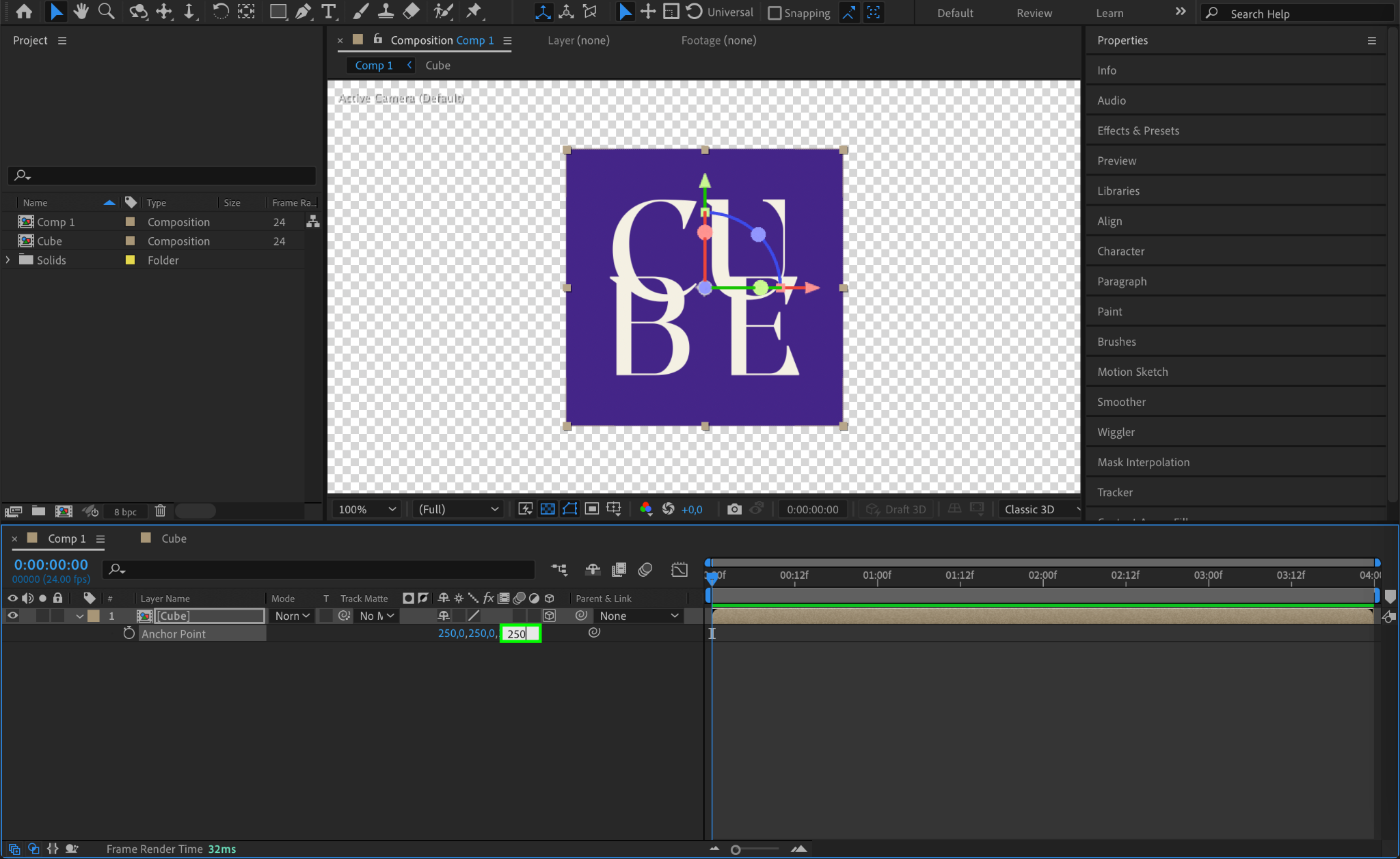Image resolution: width=1400 pixels, height=859 pixels.
Task: Select the Hand tool
Action: (81, 12)
